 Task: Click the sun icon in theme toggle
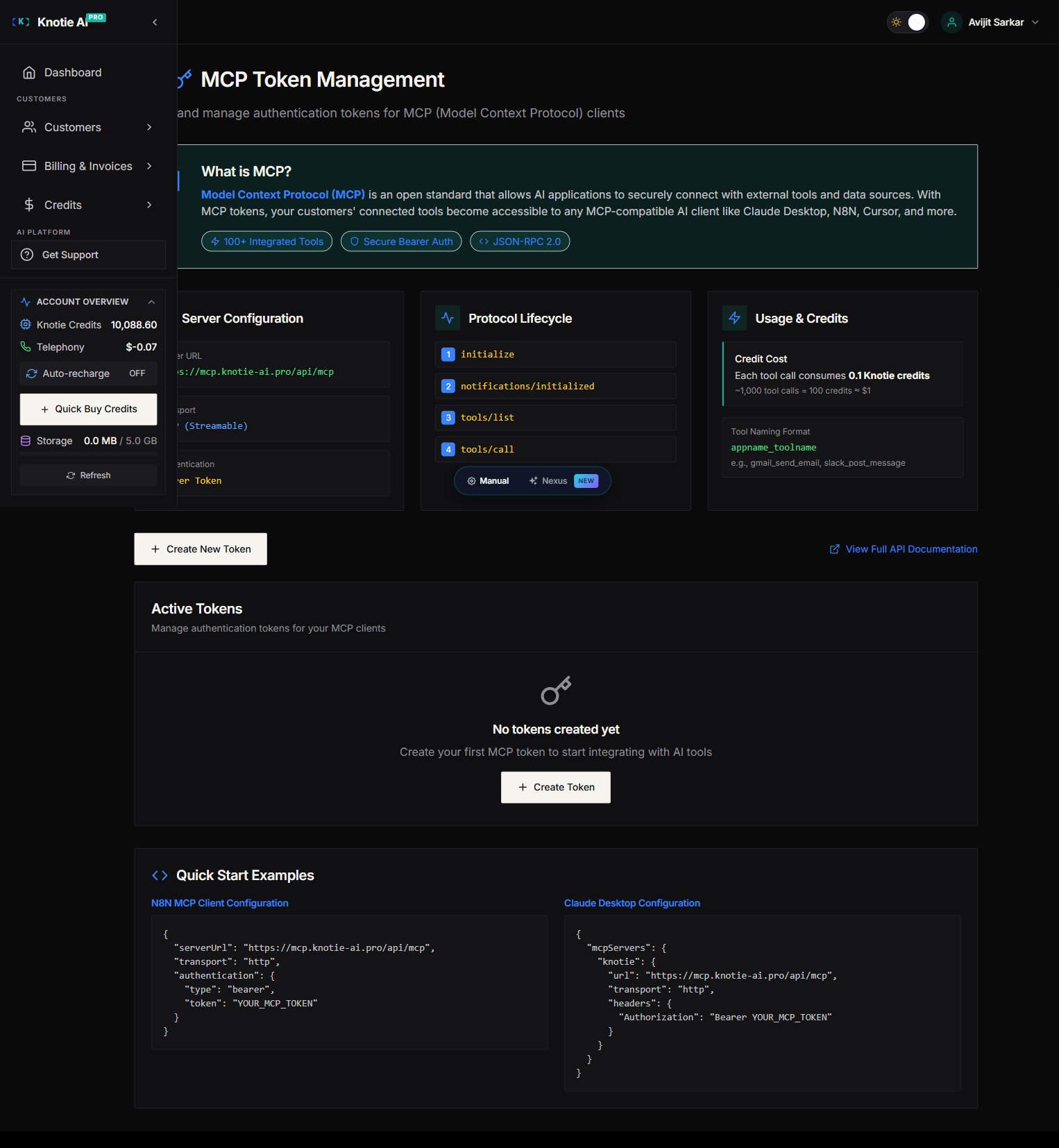point(897,22)
